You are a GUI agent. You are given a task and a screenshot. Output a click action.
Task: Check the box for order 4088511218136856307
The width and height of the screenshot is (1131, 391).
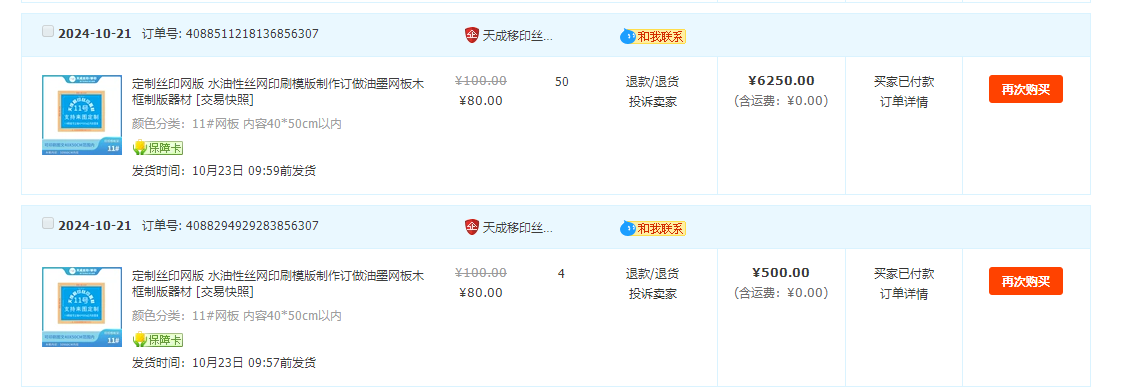[48, 31]
